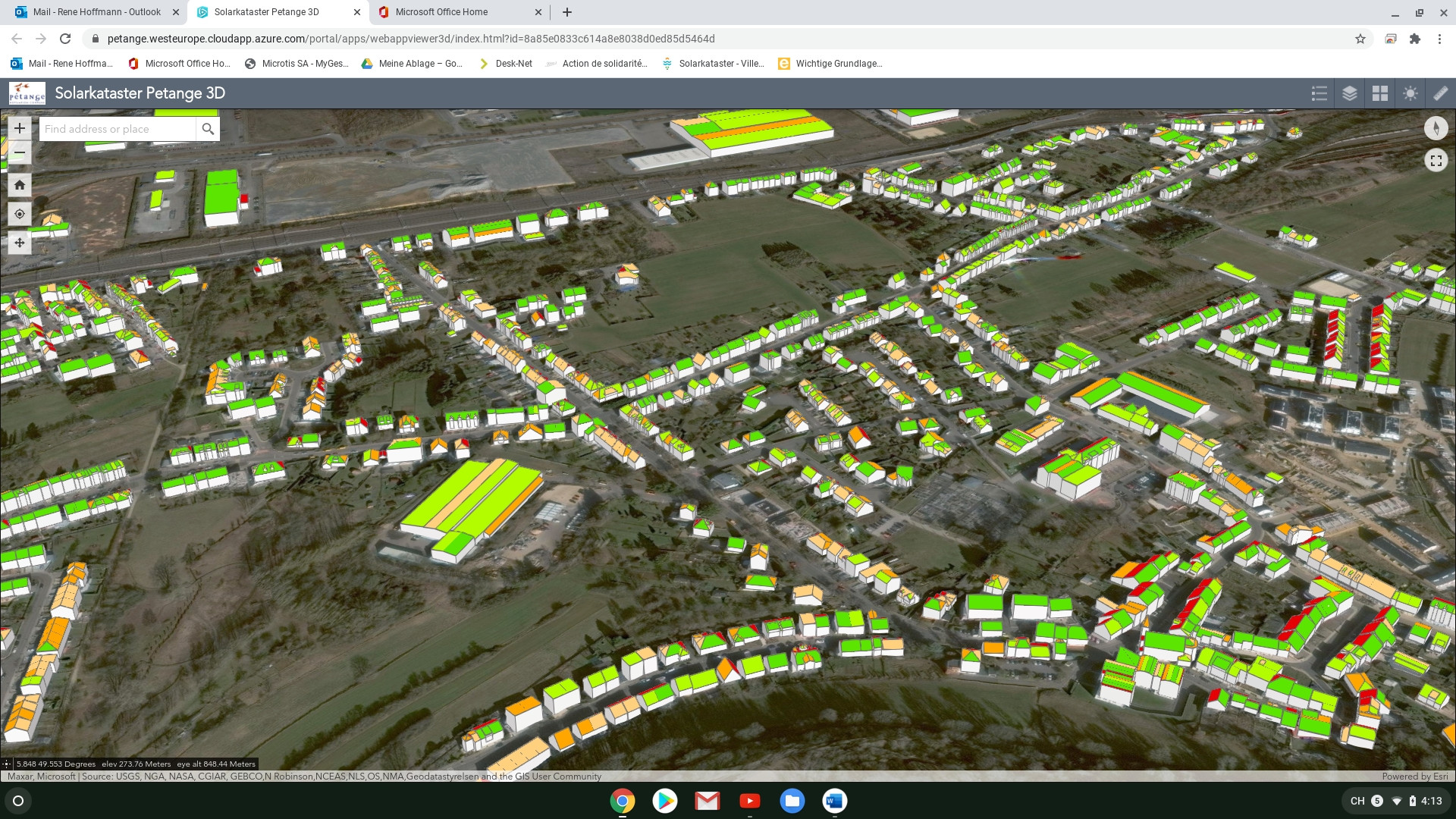Screen dimensions: 1456x819
Task: Toggle the pan/rotate navigation mode
Action: (20, 243)
